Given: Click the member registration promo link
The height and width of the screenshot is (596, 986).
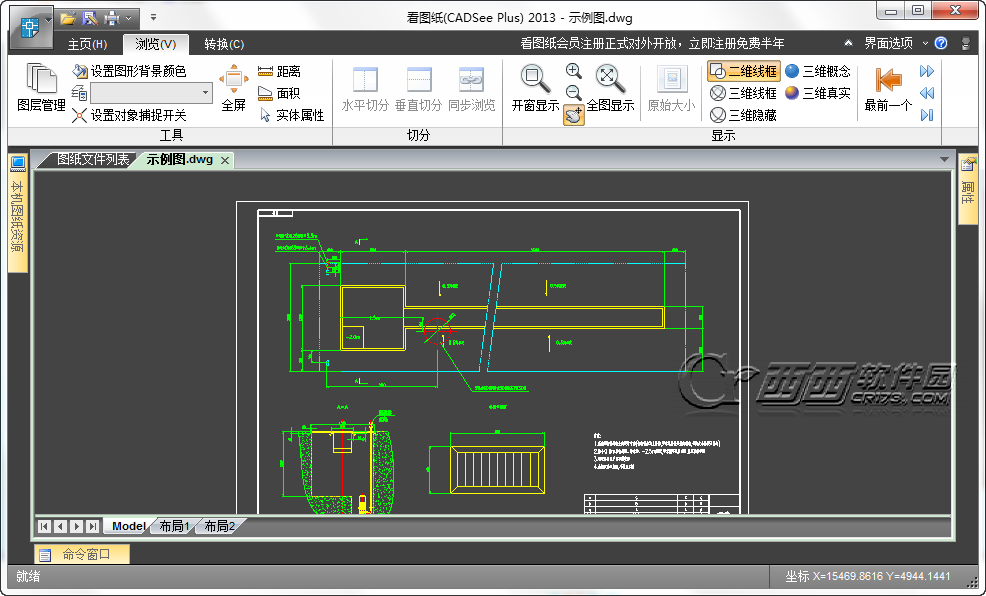Looking at the screenshot, I should tap(652, 43).
